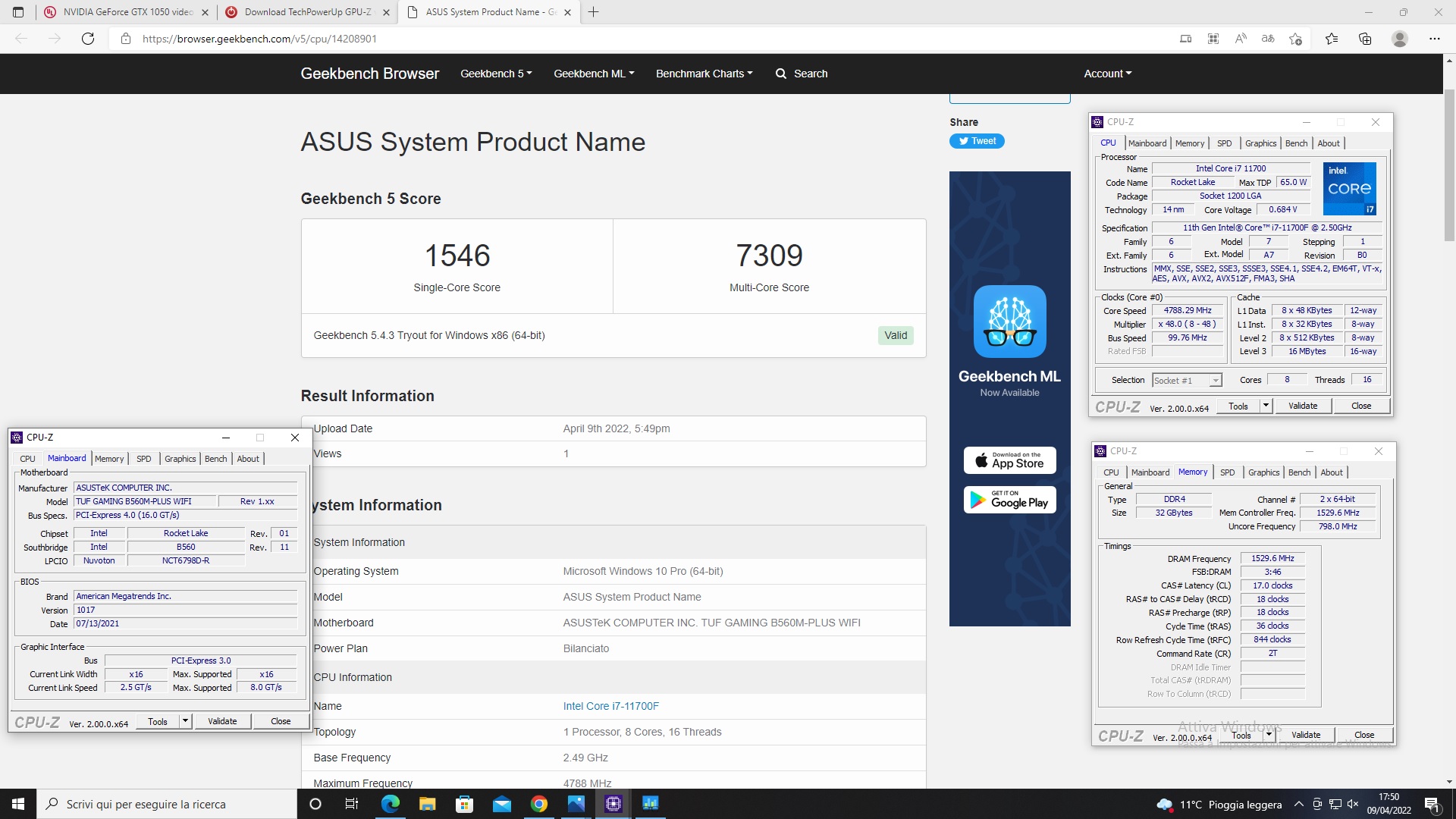
Task: Expand the Geekbench ML dropdown menu
Action: coord(594,74)
